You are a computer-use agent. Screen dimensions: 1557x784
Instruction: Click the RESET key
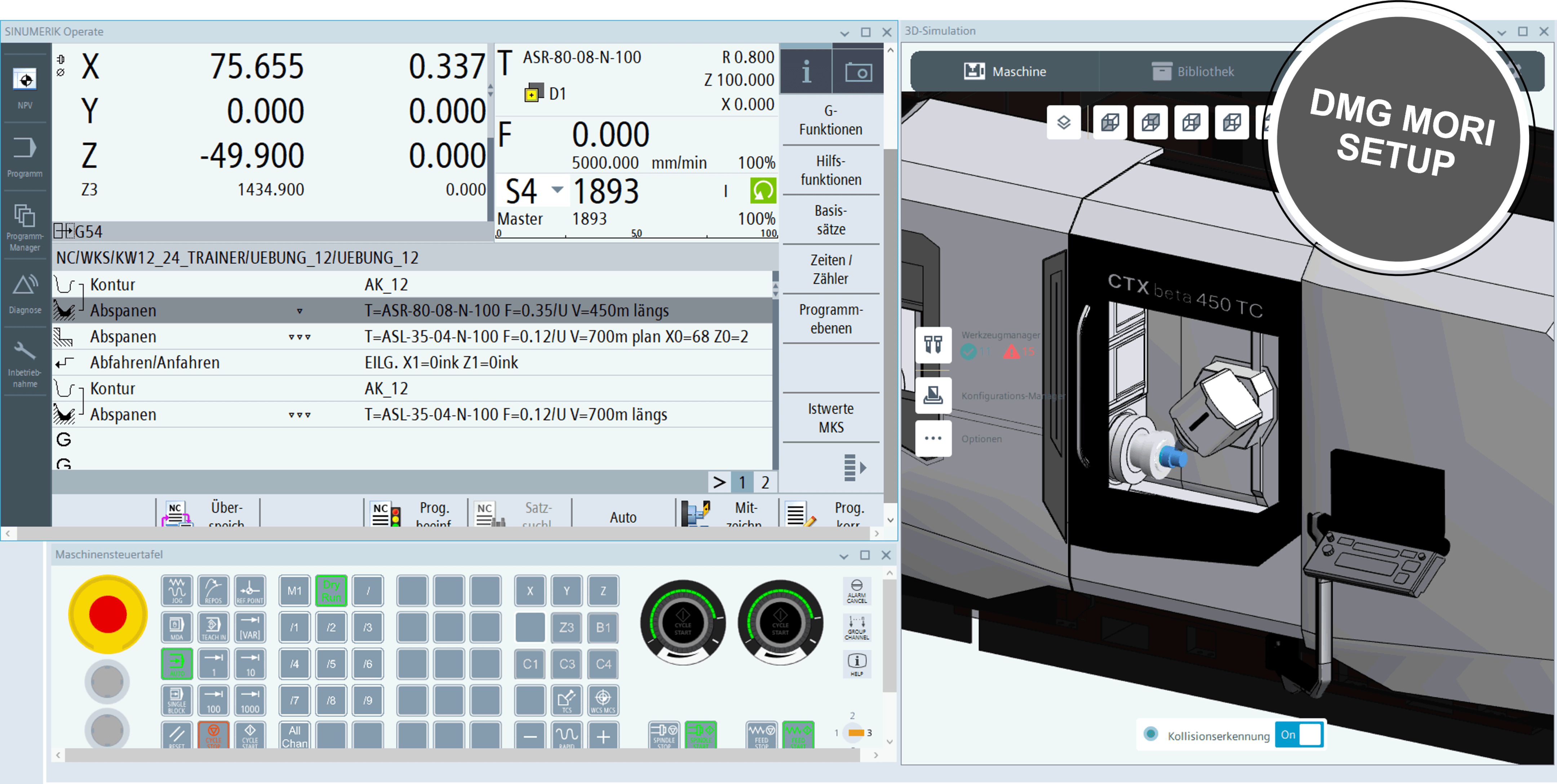177,735
